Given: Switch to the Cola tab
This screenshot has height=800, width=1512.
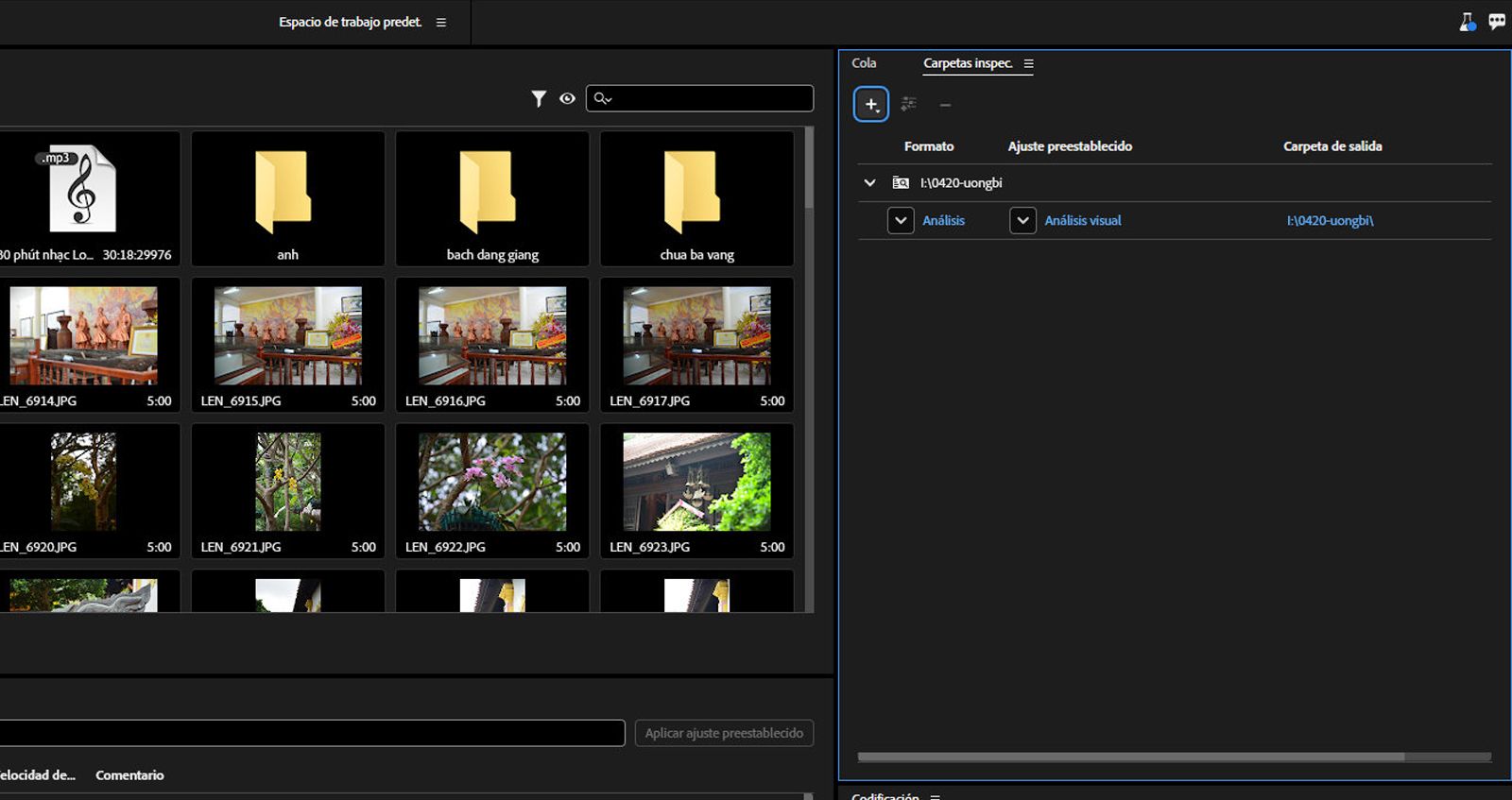Looking at the screenshot, I should (x=864, y=63).
